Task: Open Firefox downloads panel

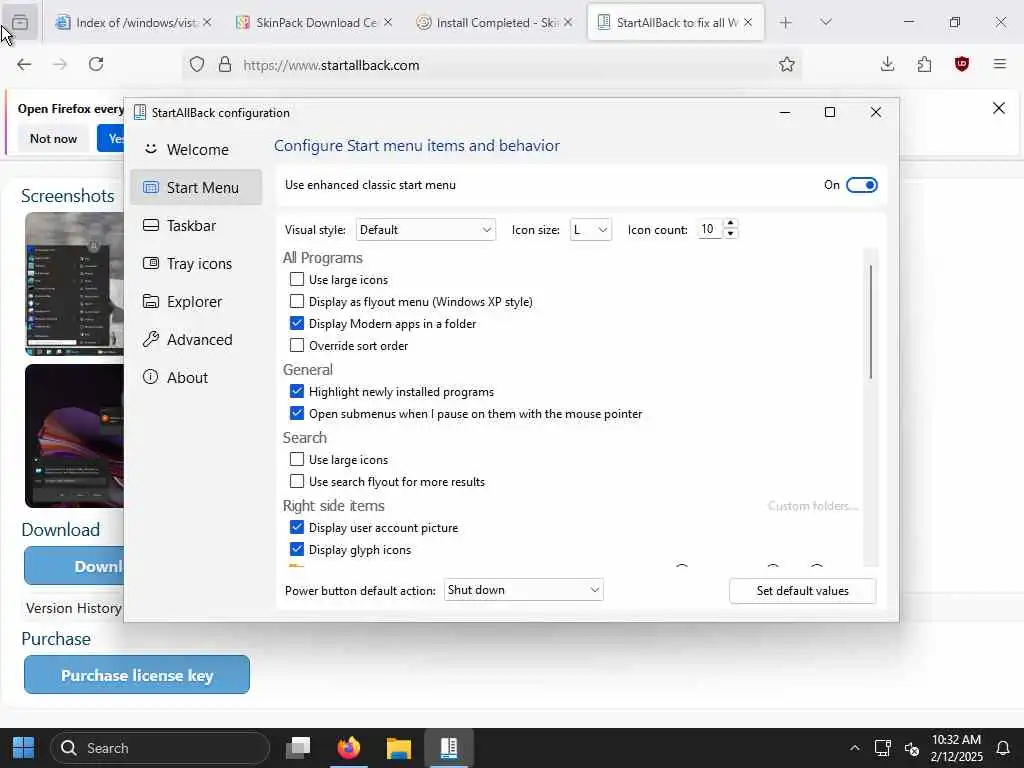Action: coord(887,64)
